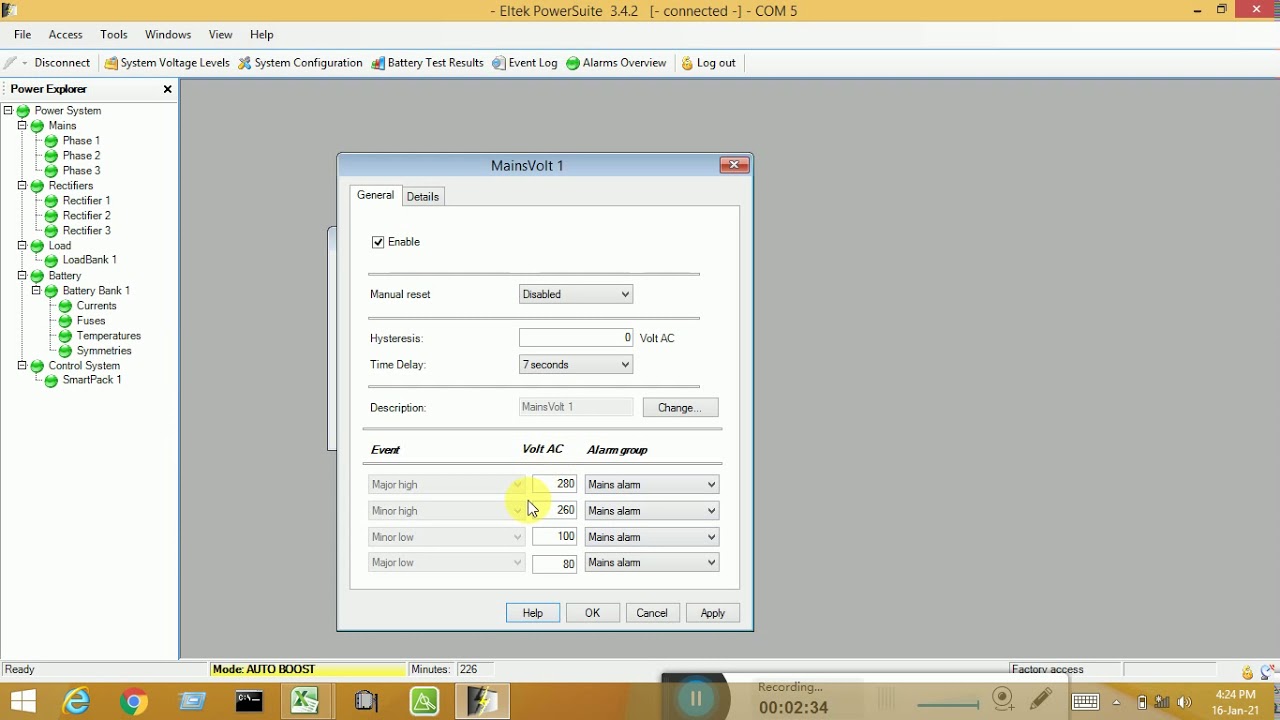This screenshot has width=1280, height=720.
Task: Click the Disconnect toolbar button
Action: pyautogui.click(x=62, y=63)
